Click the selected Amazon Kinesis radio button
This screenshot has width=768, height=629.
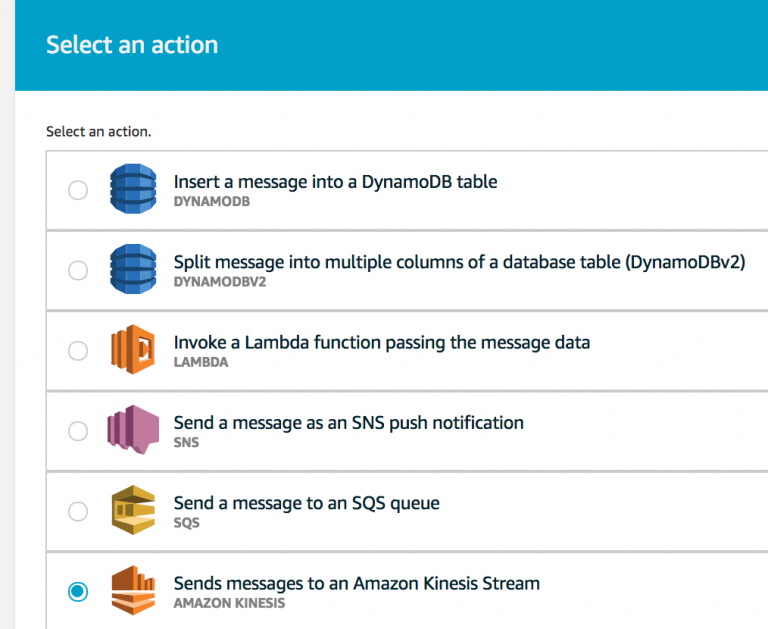[x=78, y=592]
